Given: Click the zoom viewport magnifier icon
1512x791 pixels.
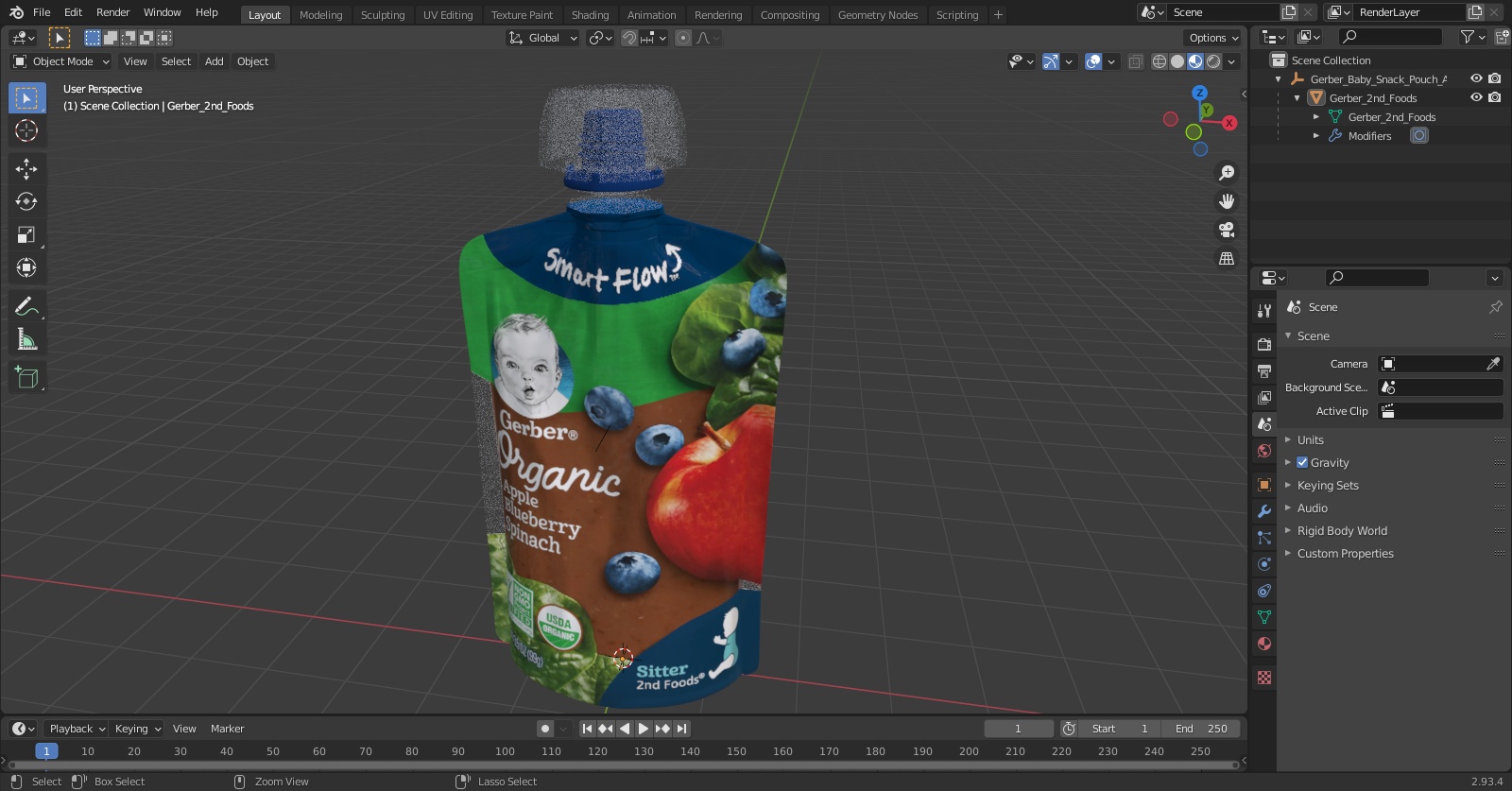Looking at the screenshot, I should pos(1227,173).
